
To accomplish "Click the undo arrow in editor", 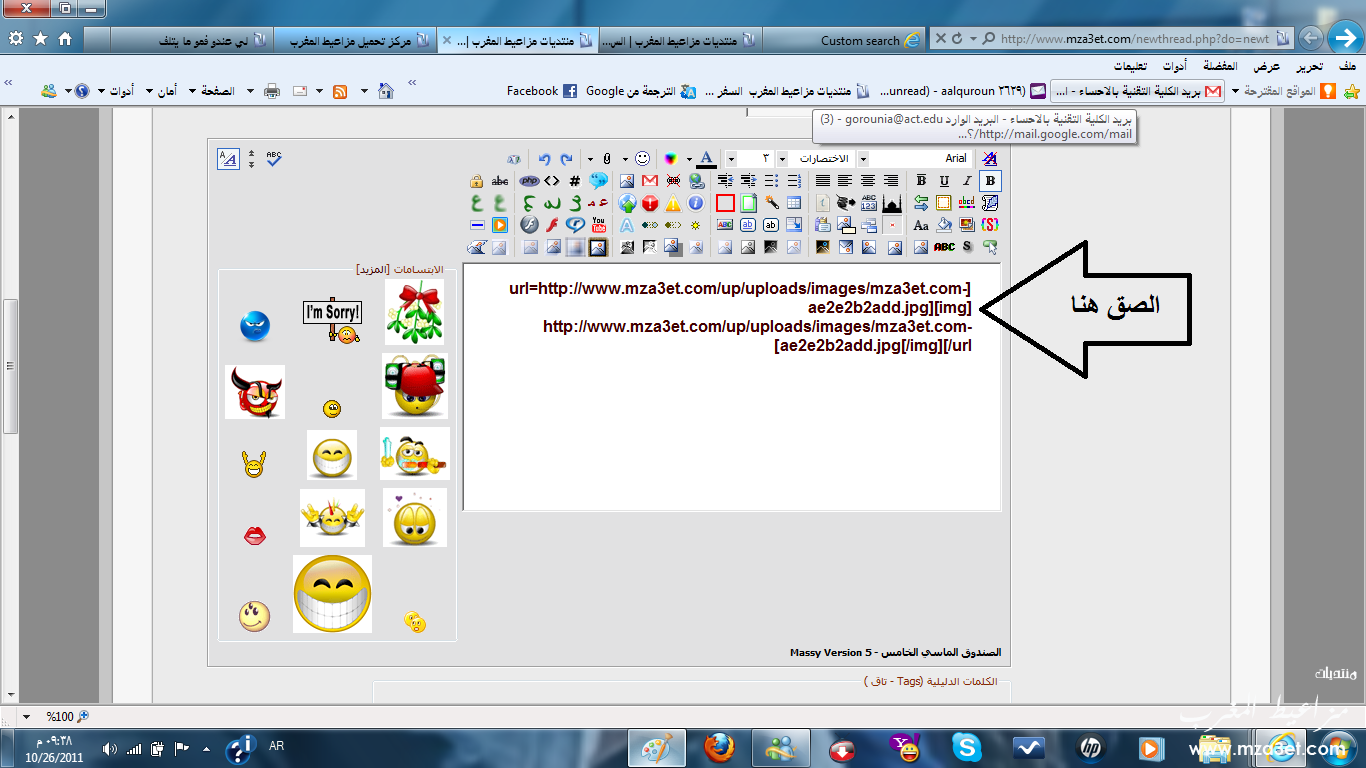I will 544,159.
